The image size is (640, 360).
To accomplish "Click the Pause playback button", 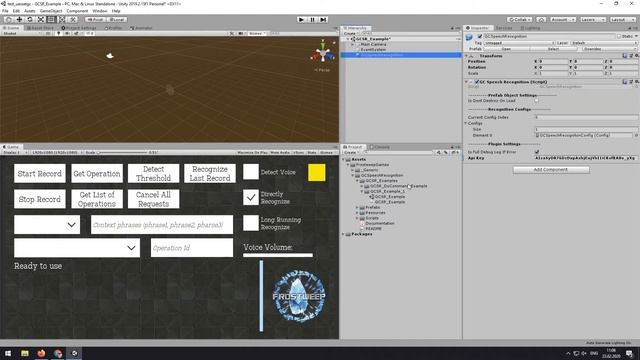I will [312, 20].
